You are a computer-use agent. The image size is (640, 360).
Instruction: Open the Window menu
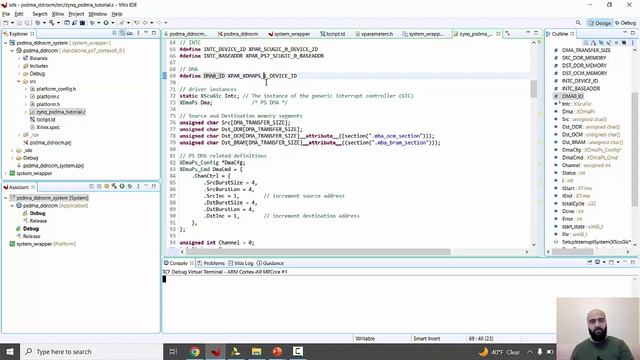(x=97, y=14)
